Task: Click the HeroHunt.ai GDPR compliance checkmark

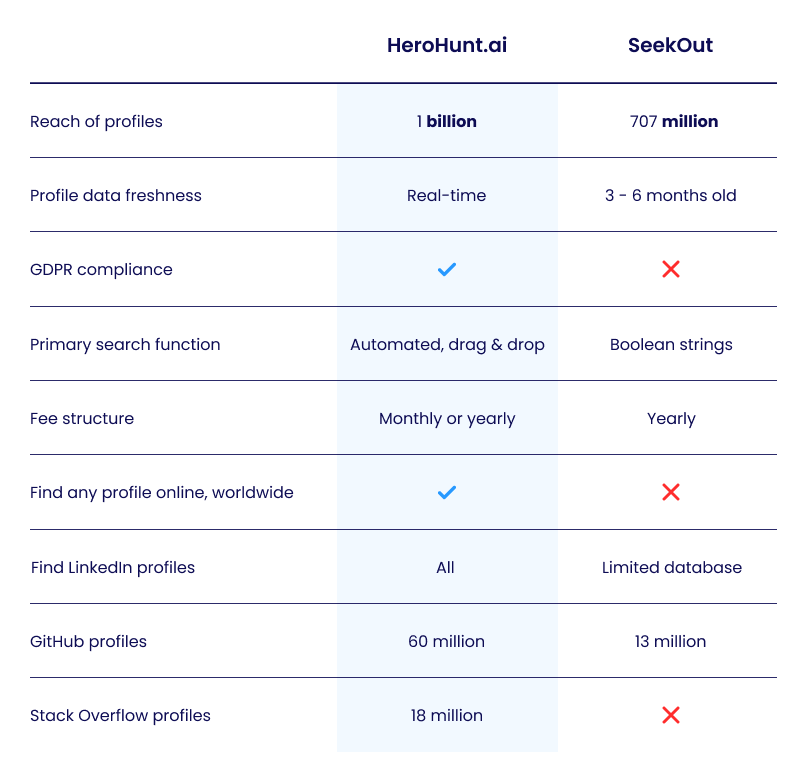Action: (x=447, y=269)
